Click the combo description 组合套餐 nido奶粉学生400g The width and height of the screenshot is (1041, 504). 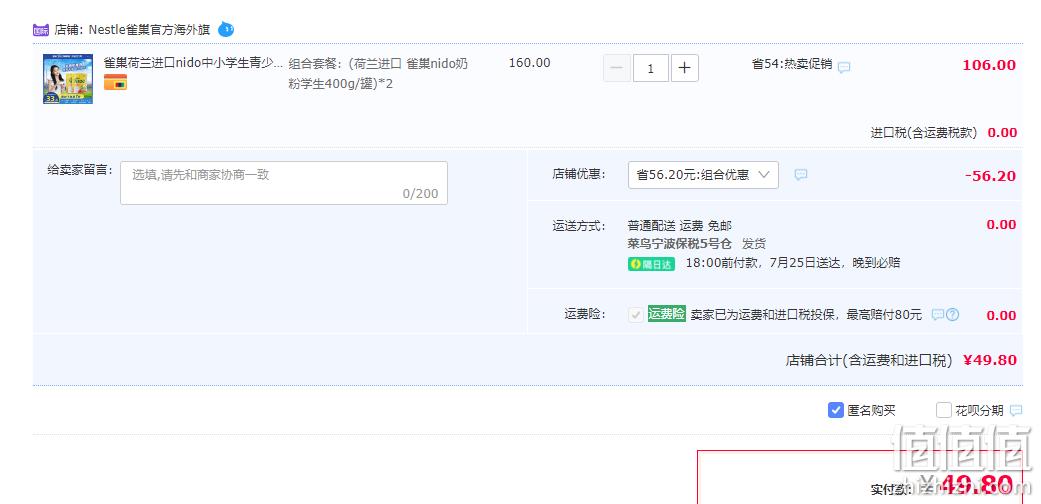378,74
